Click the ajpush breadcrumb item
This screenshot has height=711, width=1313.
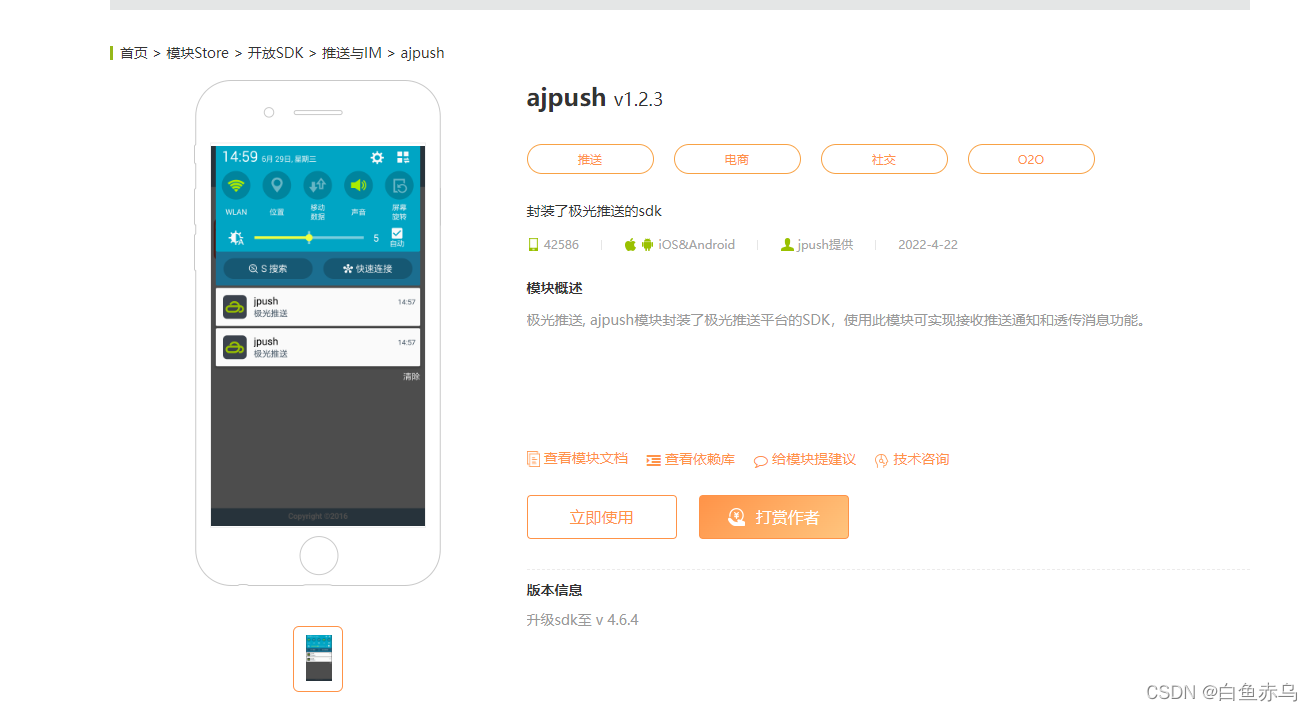(422, 53)
